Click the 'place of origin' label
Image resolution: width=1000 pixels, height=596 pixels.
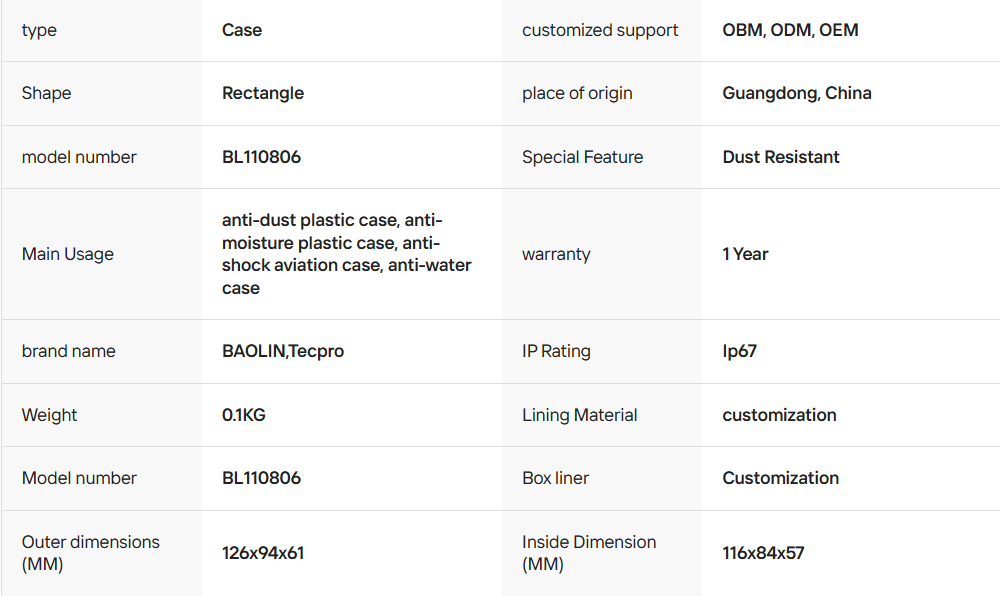577,93
